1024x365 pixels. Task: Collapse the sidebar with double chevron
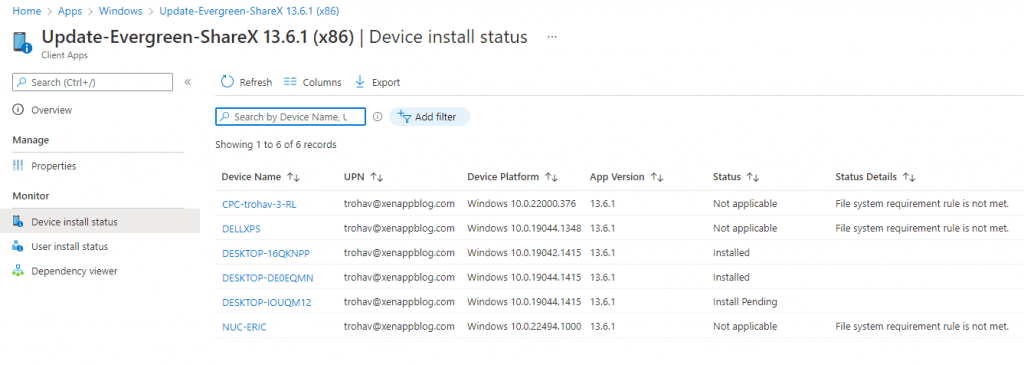[x=187, y=82]
